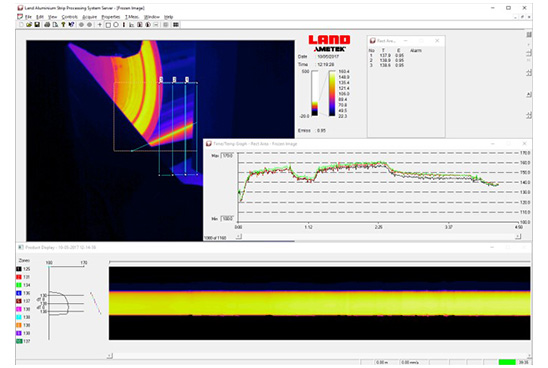Click the Time/Temp Graph window title bar
The image size is (548, 368).
click(368, 144)
